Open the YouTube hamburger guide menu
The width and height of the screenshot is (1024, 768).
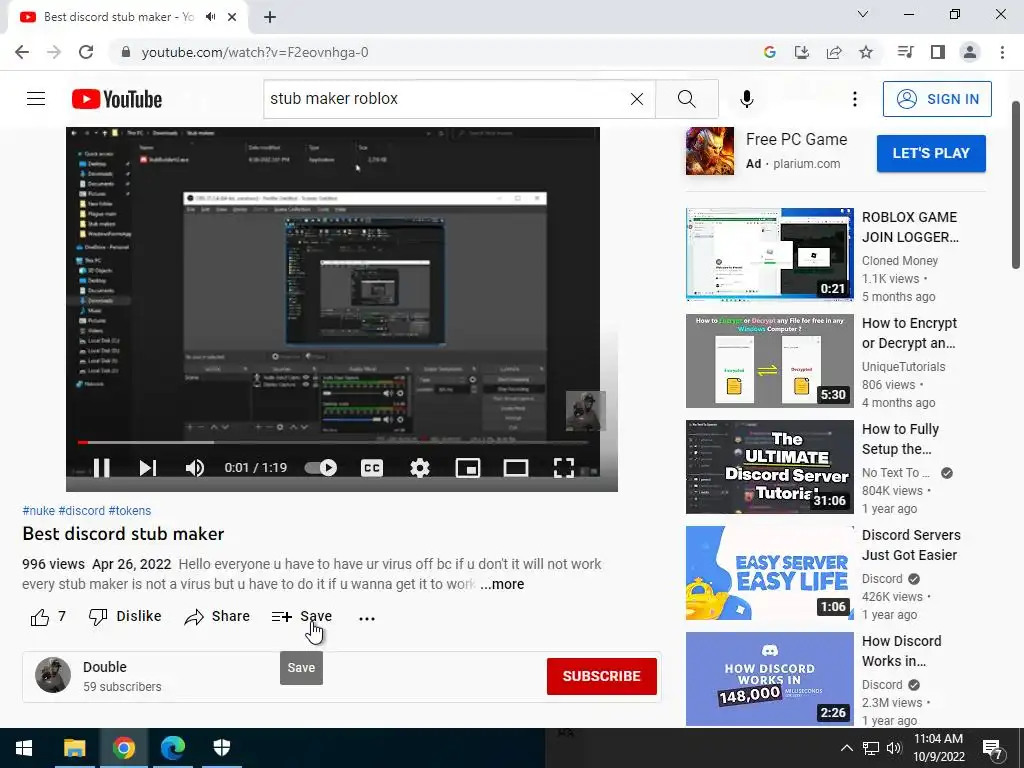36,99
